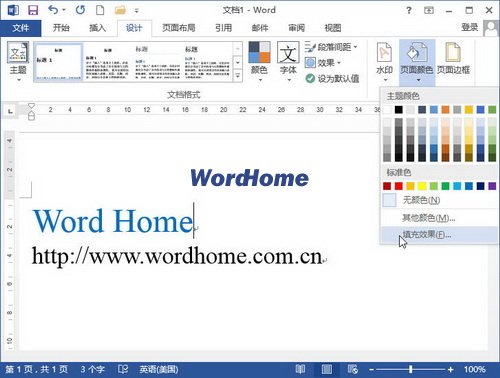This screenshot has height=378, width=500.
Task: Open the 颜色 theme colors menu
Action: tap(259, 62)
